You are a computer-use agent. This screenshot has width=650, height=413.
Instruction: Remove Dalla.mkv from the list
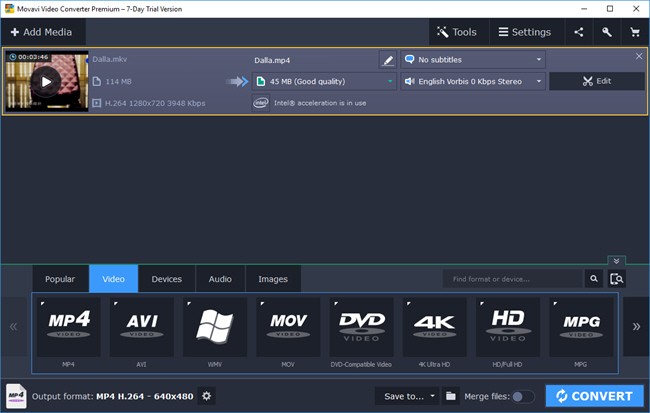(x=639, y=56)
